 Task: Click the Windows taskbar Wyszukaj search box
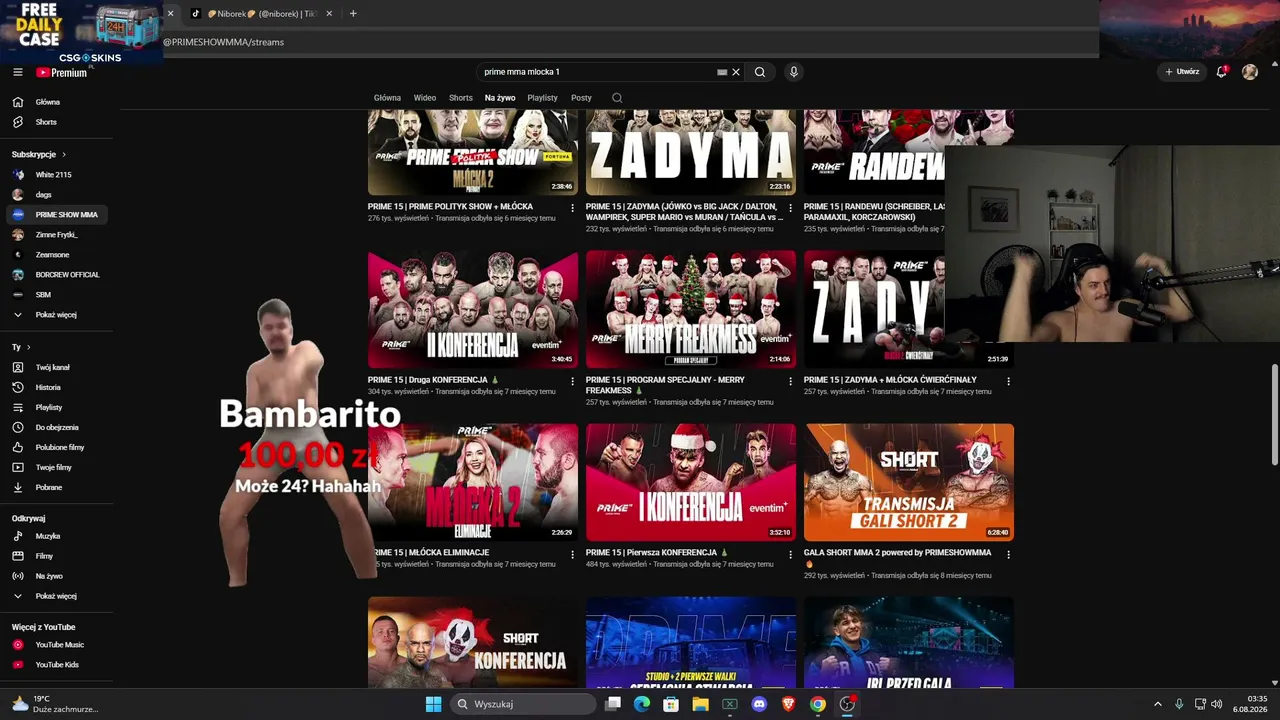tap(522, 704)
